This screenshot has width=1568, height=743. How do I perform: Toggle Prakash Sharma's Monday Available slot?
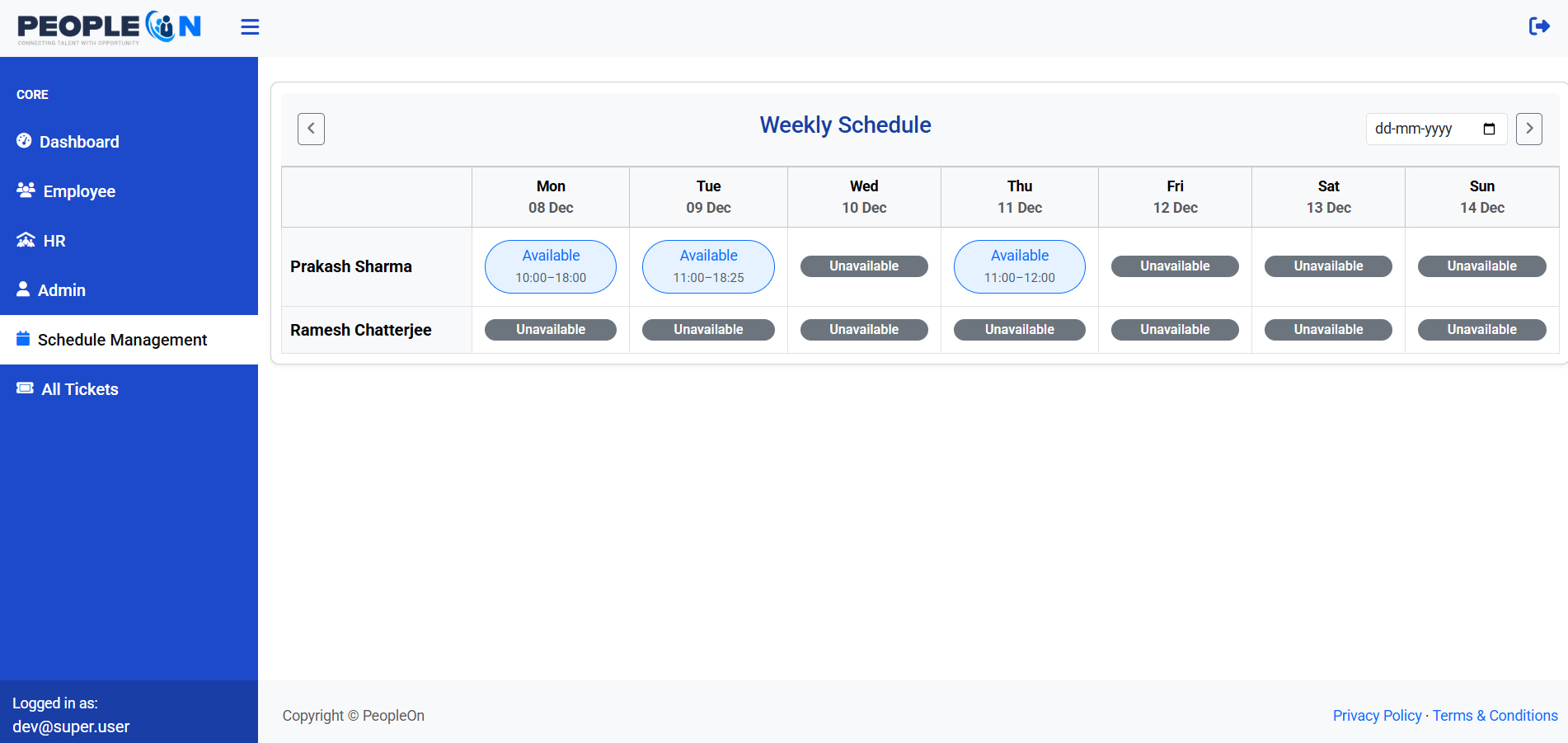click(551, 266)
